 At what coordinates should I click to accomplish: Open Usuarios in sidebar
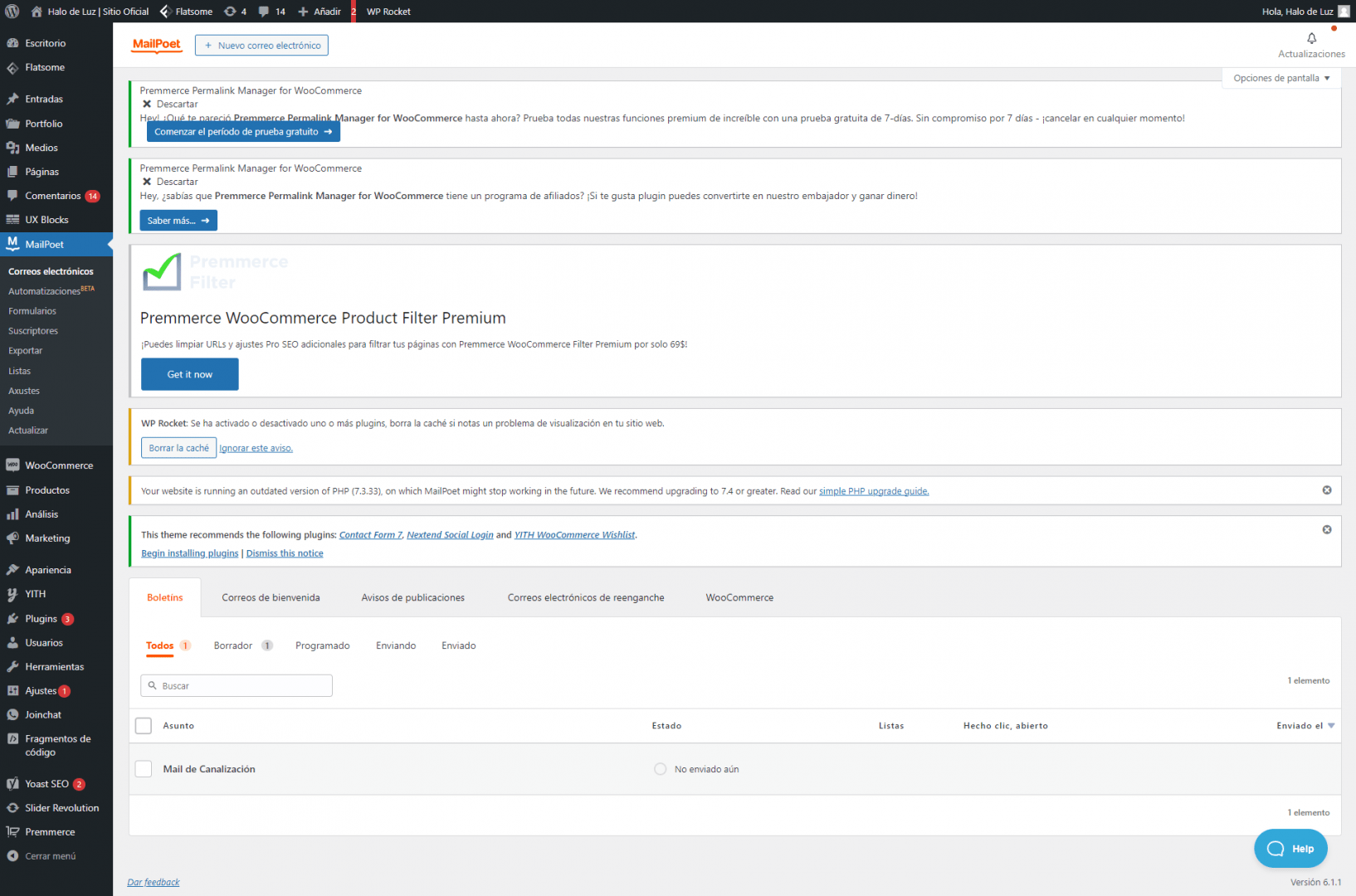(x=44, y=643)
